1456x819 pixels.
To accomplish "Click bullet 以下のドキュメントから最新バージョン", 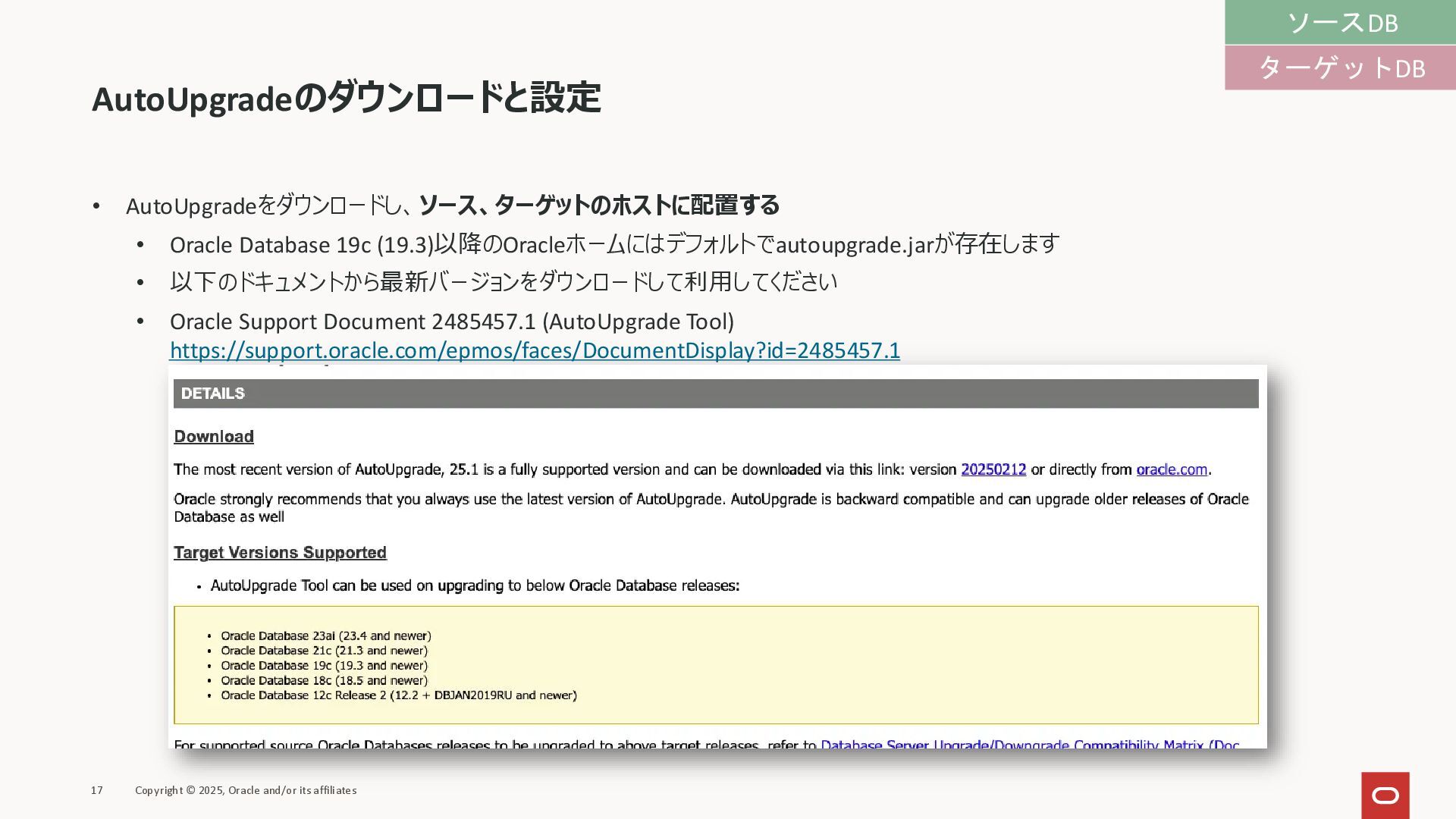I will tap(504, 282).
